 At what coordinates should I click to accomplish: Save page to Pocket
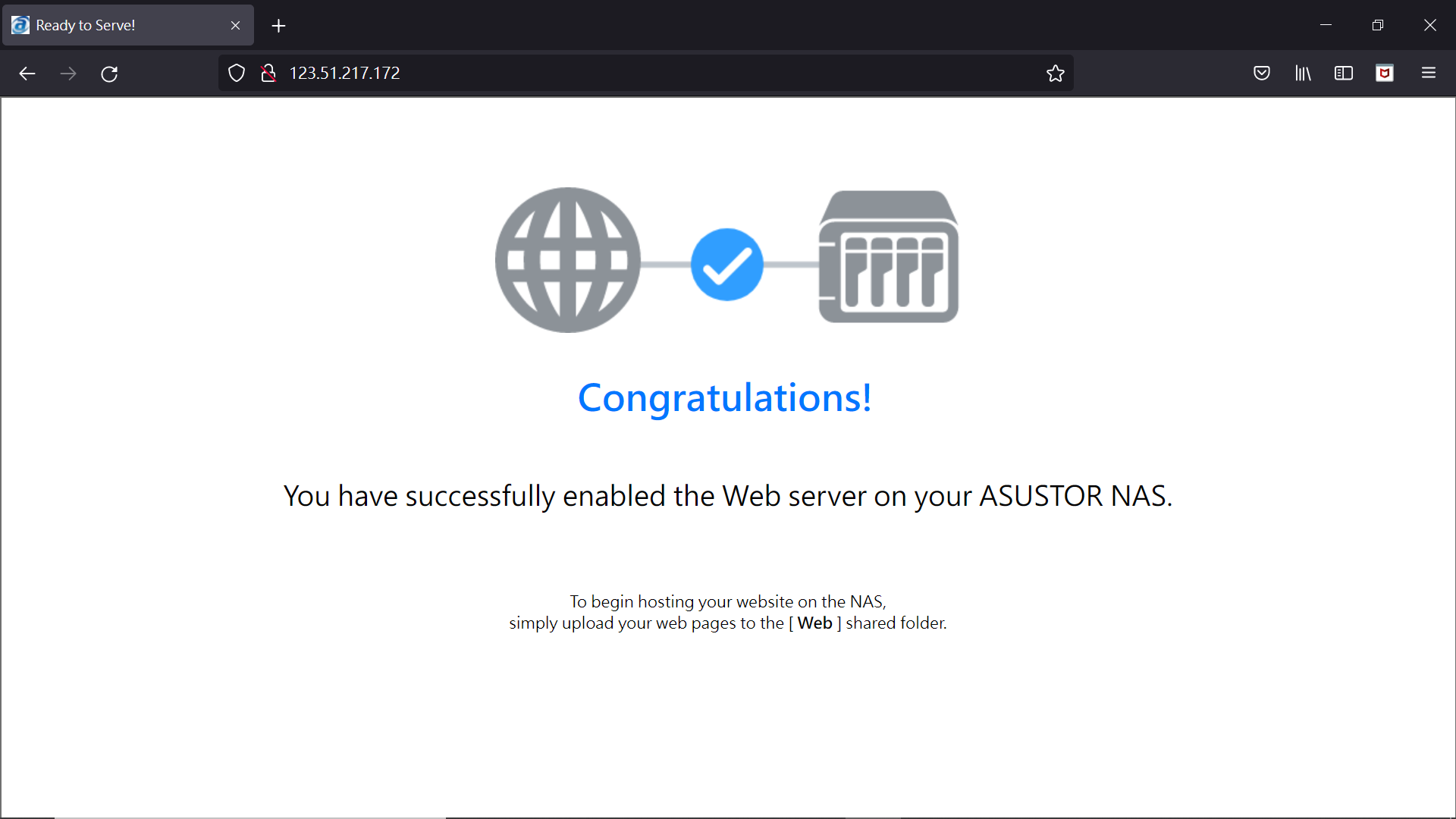point(1262,74)
